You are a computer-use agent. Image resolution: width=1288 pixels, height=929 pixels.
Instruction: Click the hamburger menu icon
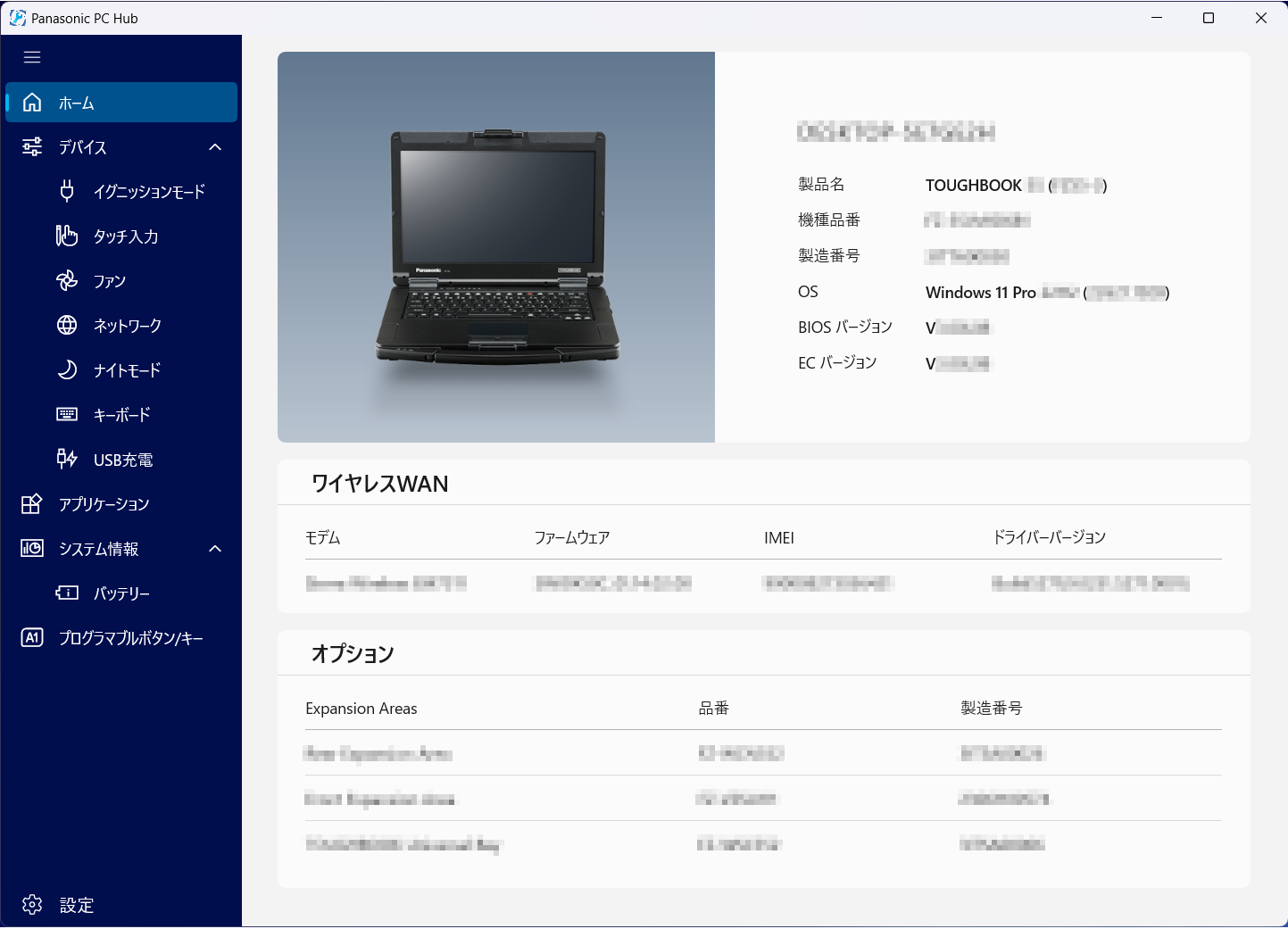(x=32, y=57)
